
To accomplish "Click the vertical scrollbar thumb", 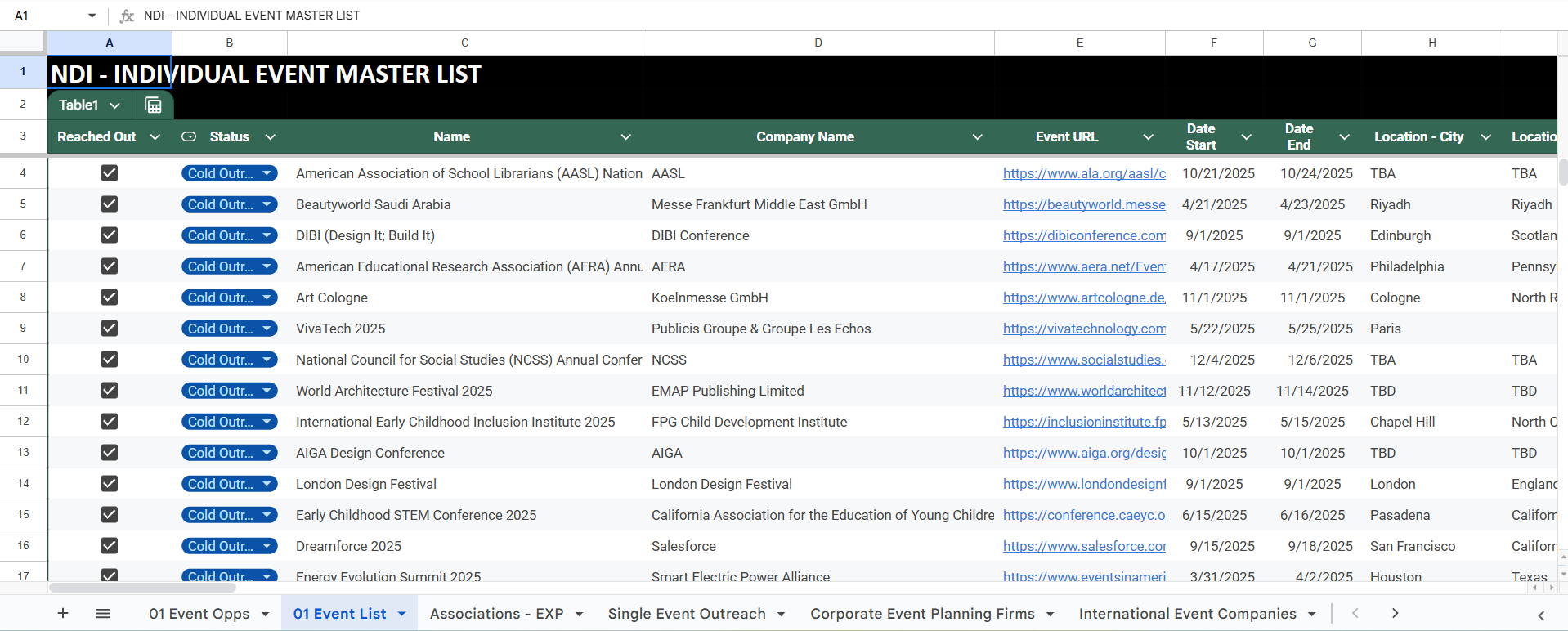I will tap(1563, 173).
